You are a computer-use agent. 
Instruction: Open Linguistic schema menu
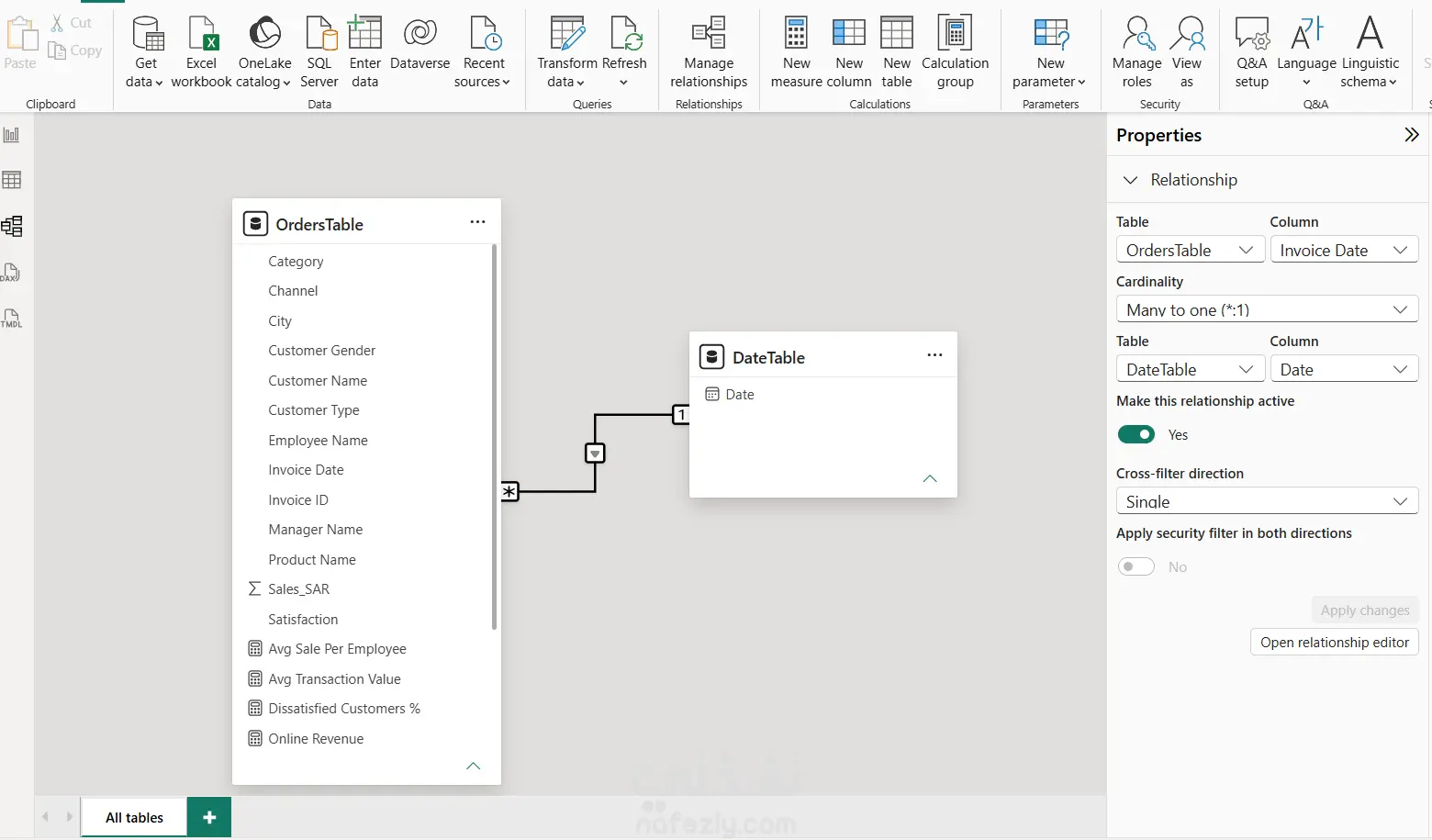1370,52
